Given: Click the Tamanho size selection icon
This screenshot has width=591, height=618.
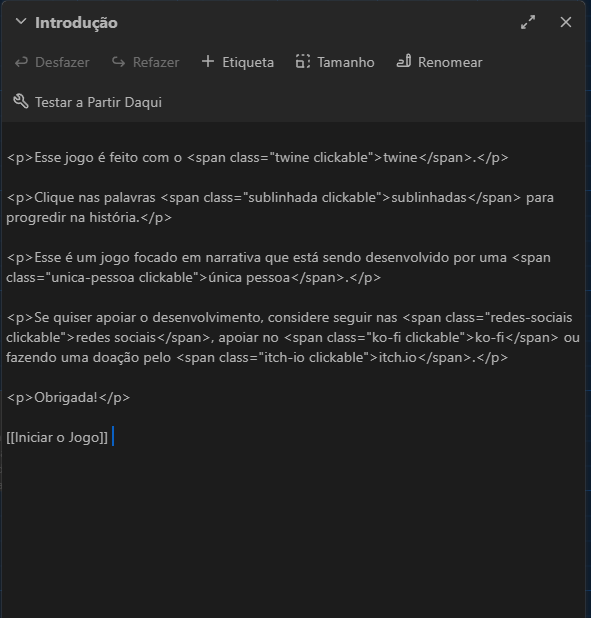Looking at the screenshot, I should point(303,61).
